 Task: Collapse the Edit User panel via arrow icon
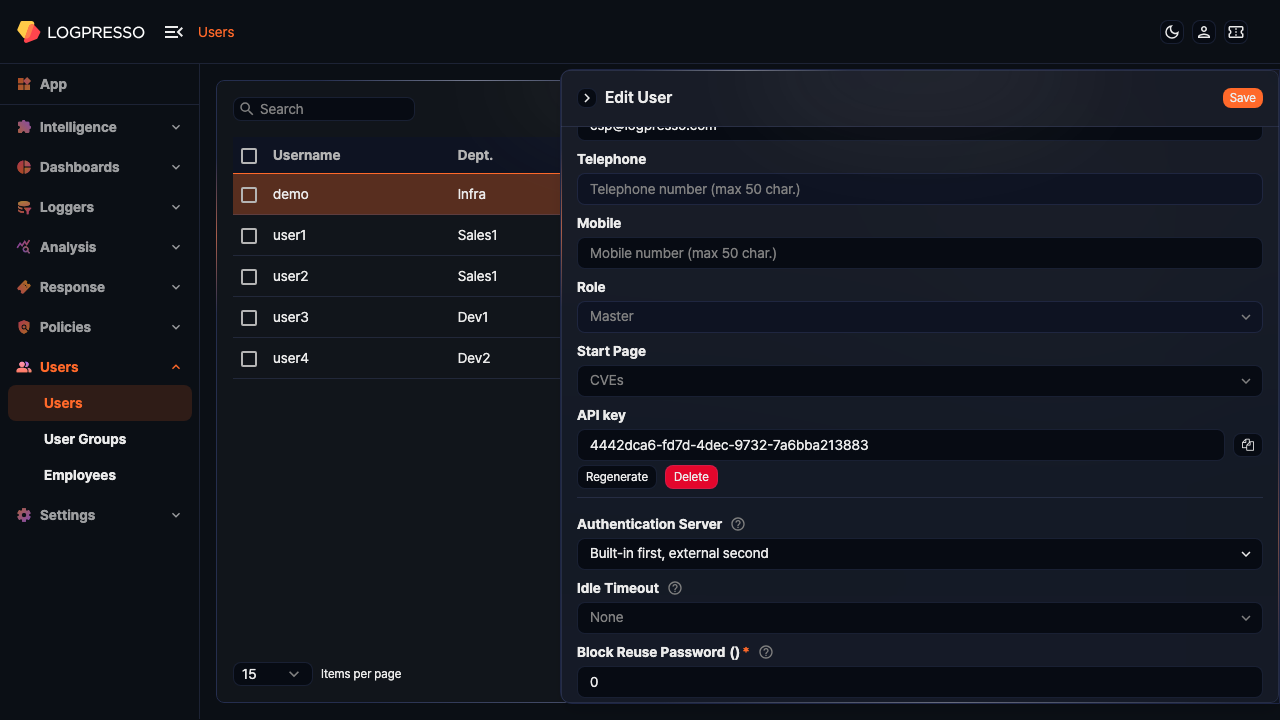tap(586, 97)
